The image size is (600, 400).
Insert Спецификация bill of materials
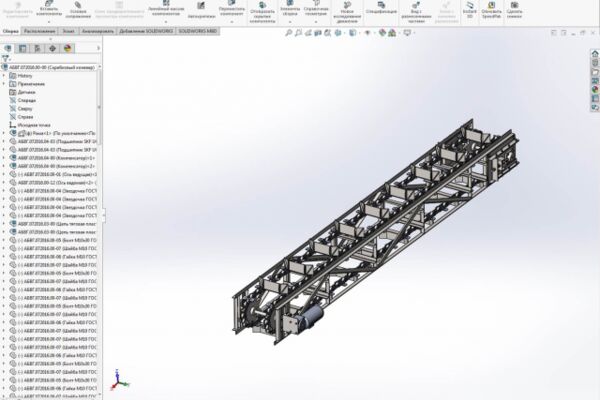[381, 8]
